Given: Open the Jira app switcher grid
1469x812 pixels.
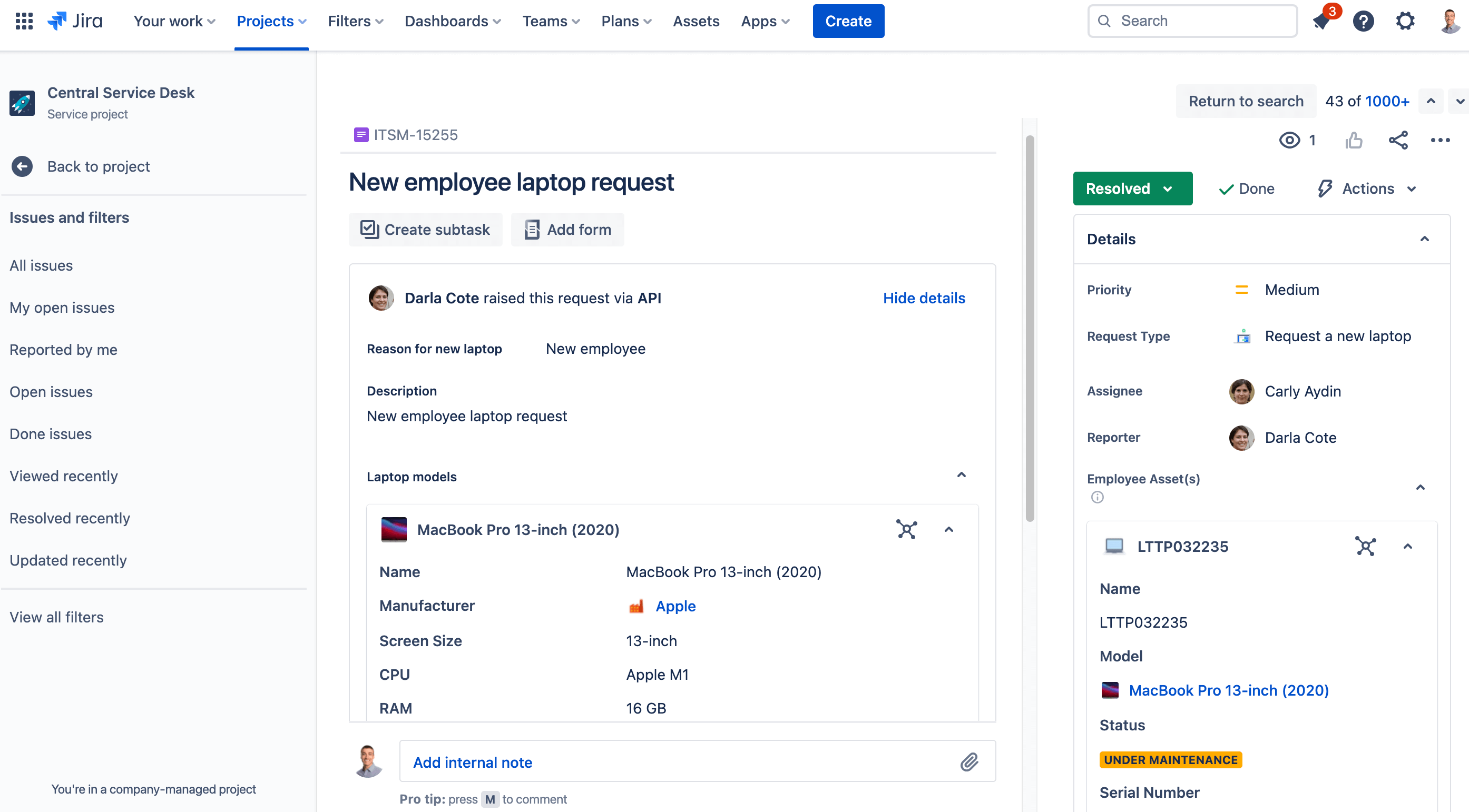Looking at the screenshot, I should pos(24,21).
